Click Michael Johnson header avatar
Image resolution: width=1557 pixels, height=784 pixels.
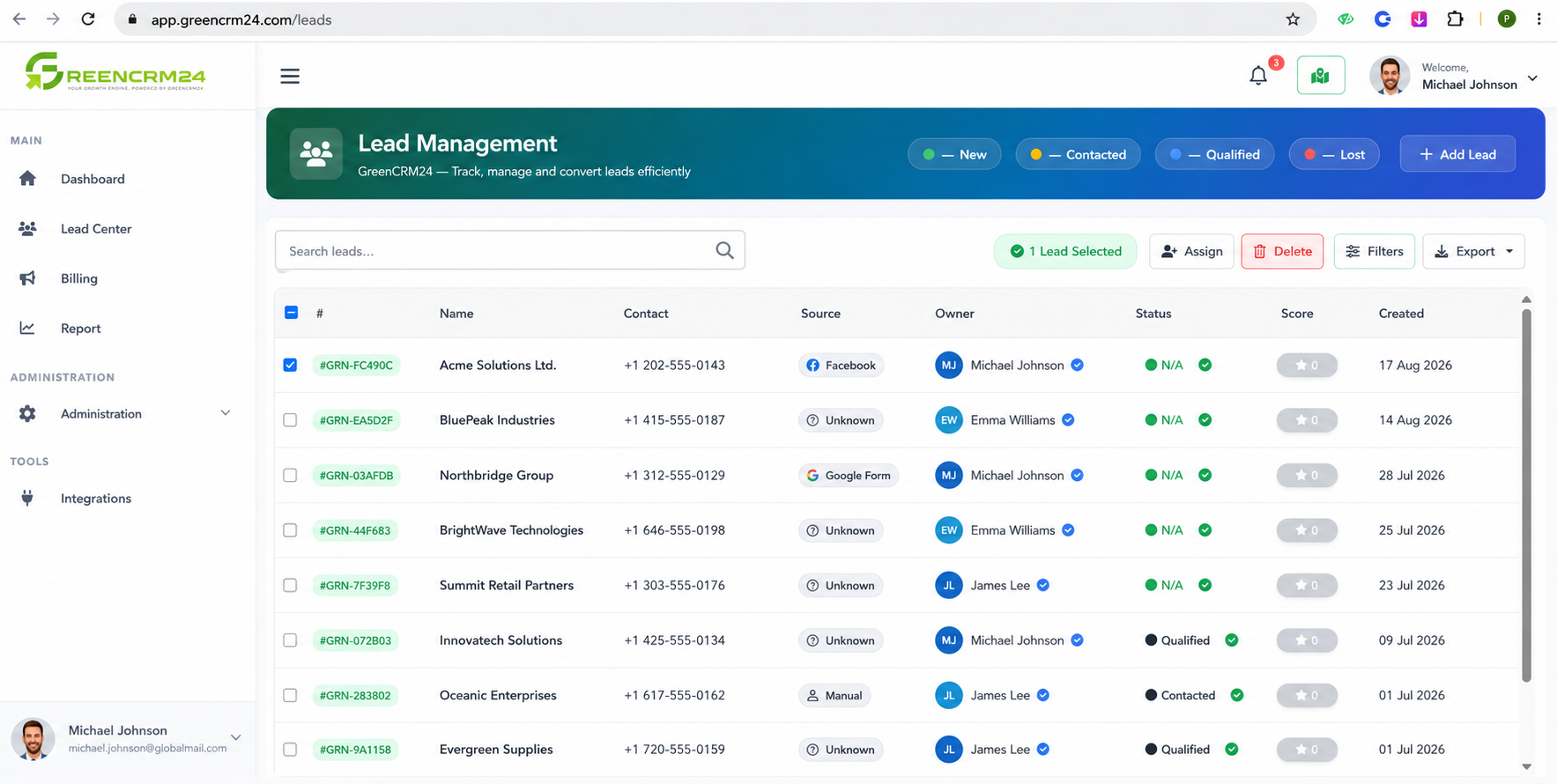(1390, 76)
